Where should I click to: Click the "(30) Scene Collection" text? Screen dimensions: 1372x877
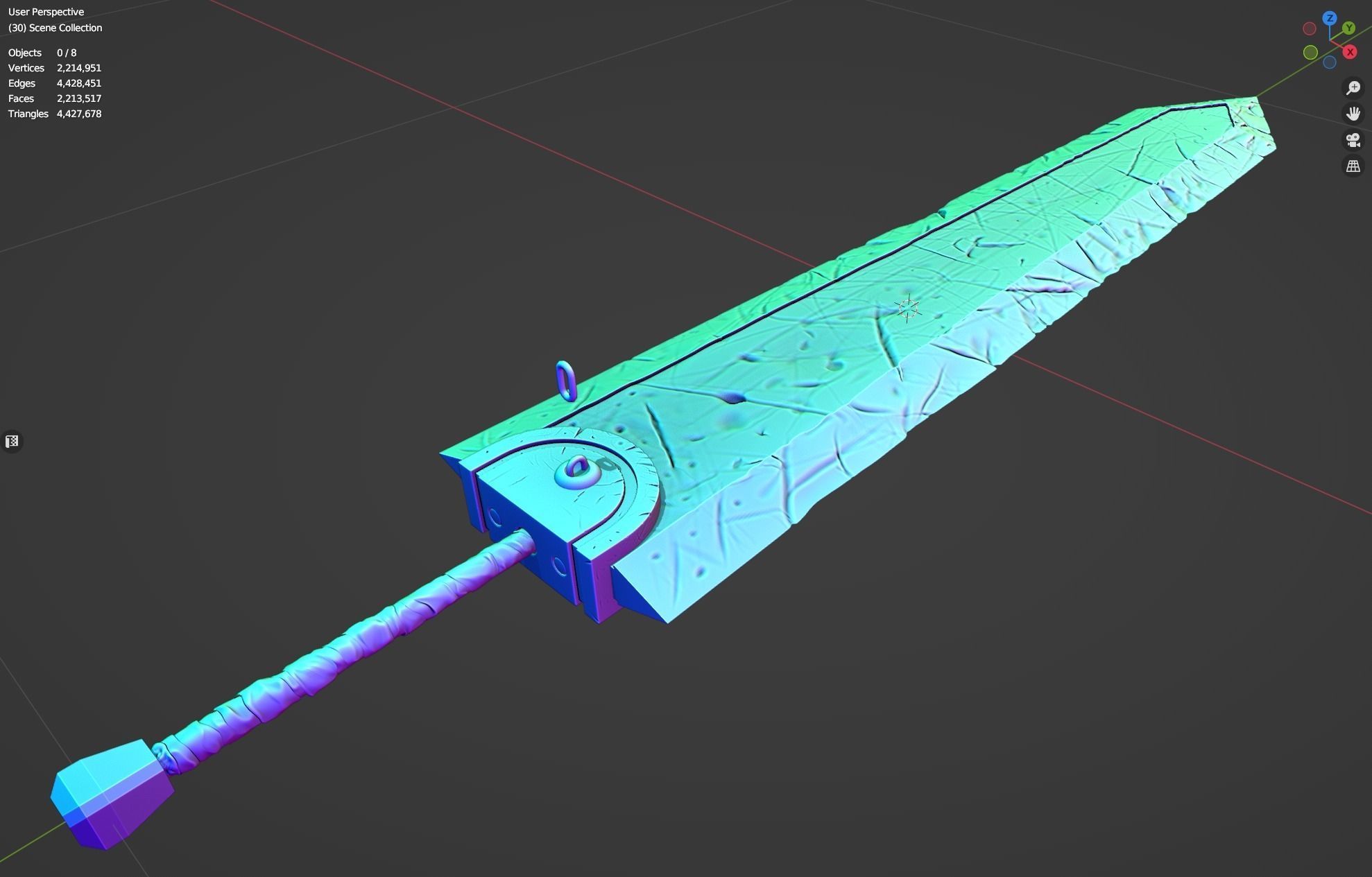pyautogui.click(x=55, y=28)
